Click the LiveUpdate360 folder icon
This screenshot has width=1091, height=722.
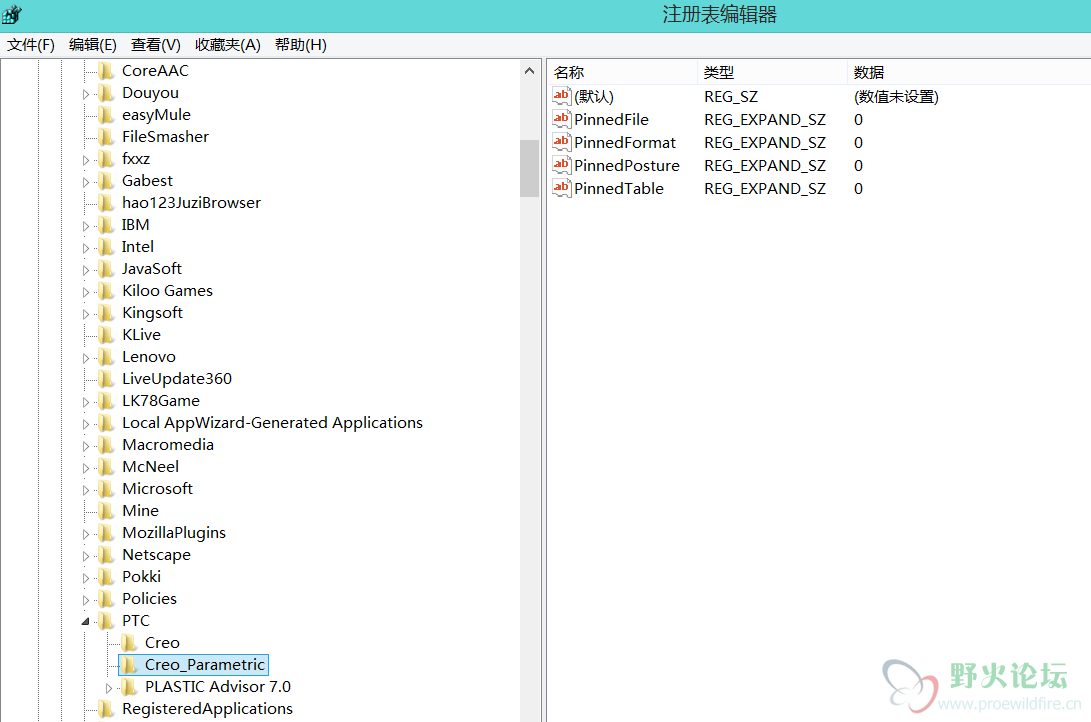(106, 379)
